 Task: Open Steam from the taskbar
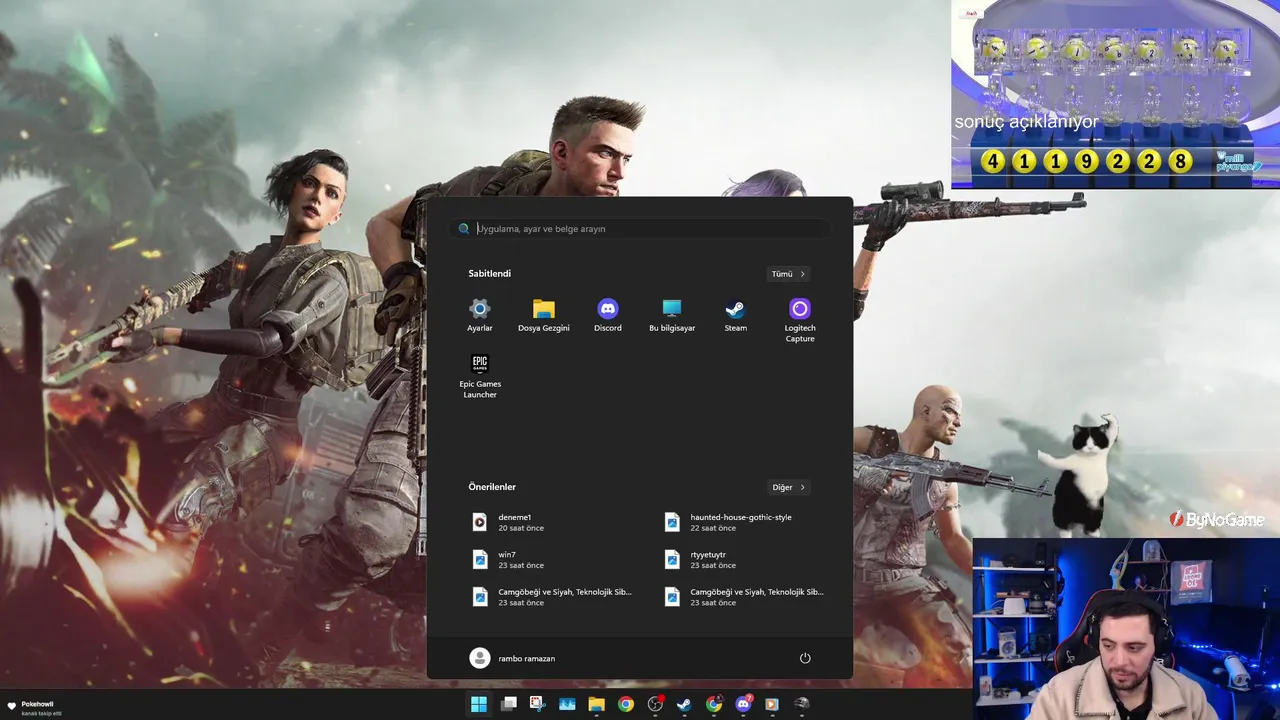[684, 704]
